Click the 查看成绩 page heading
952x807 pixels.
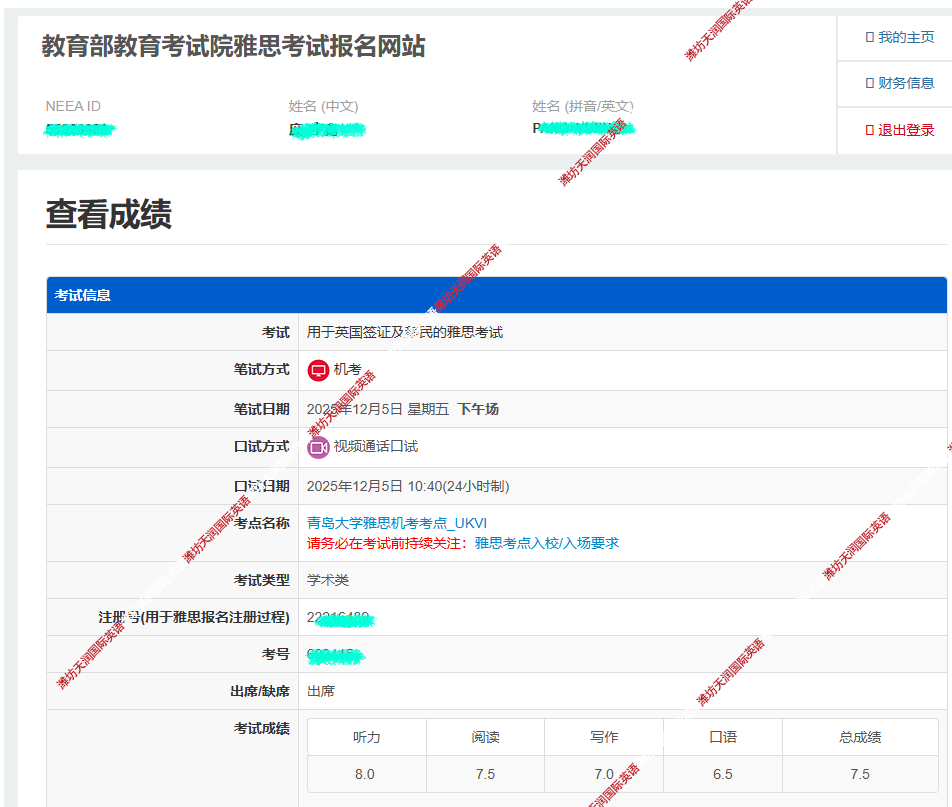coord(108,215)
